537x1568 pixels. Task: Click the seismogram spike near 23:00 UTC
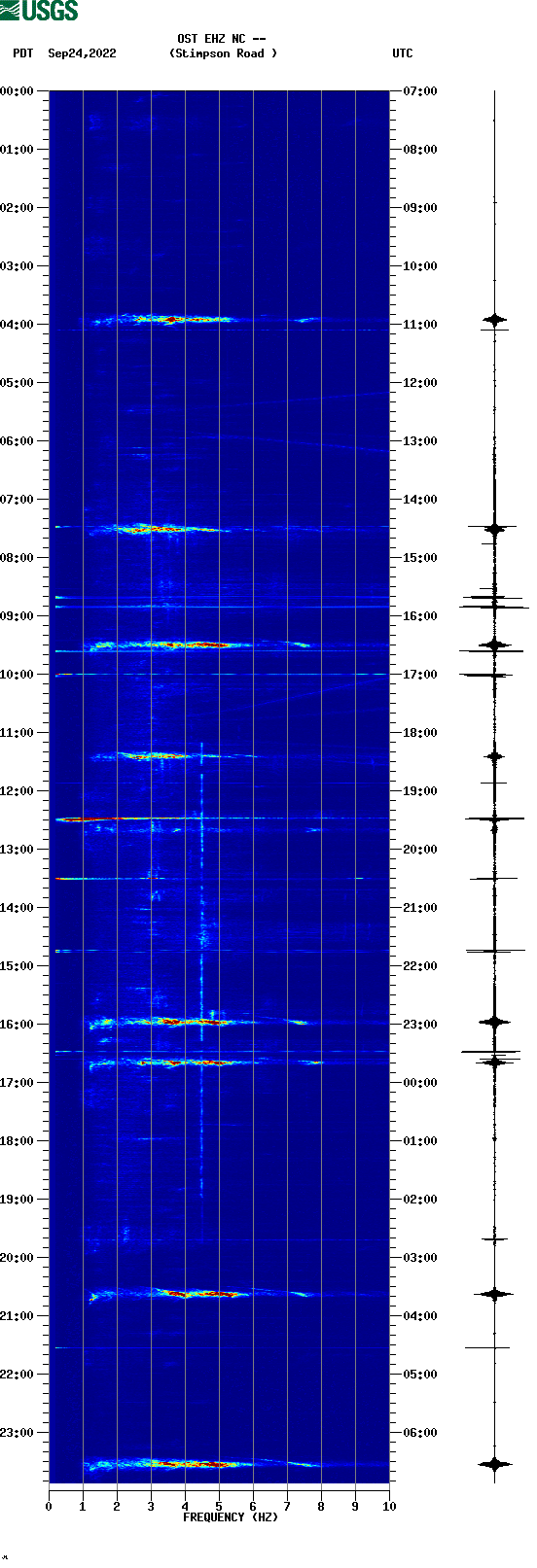tap(495, 1022)
